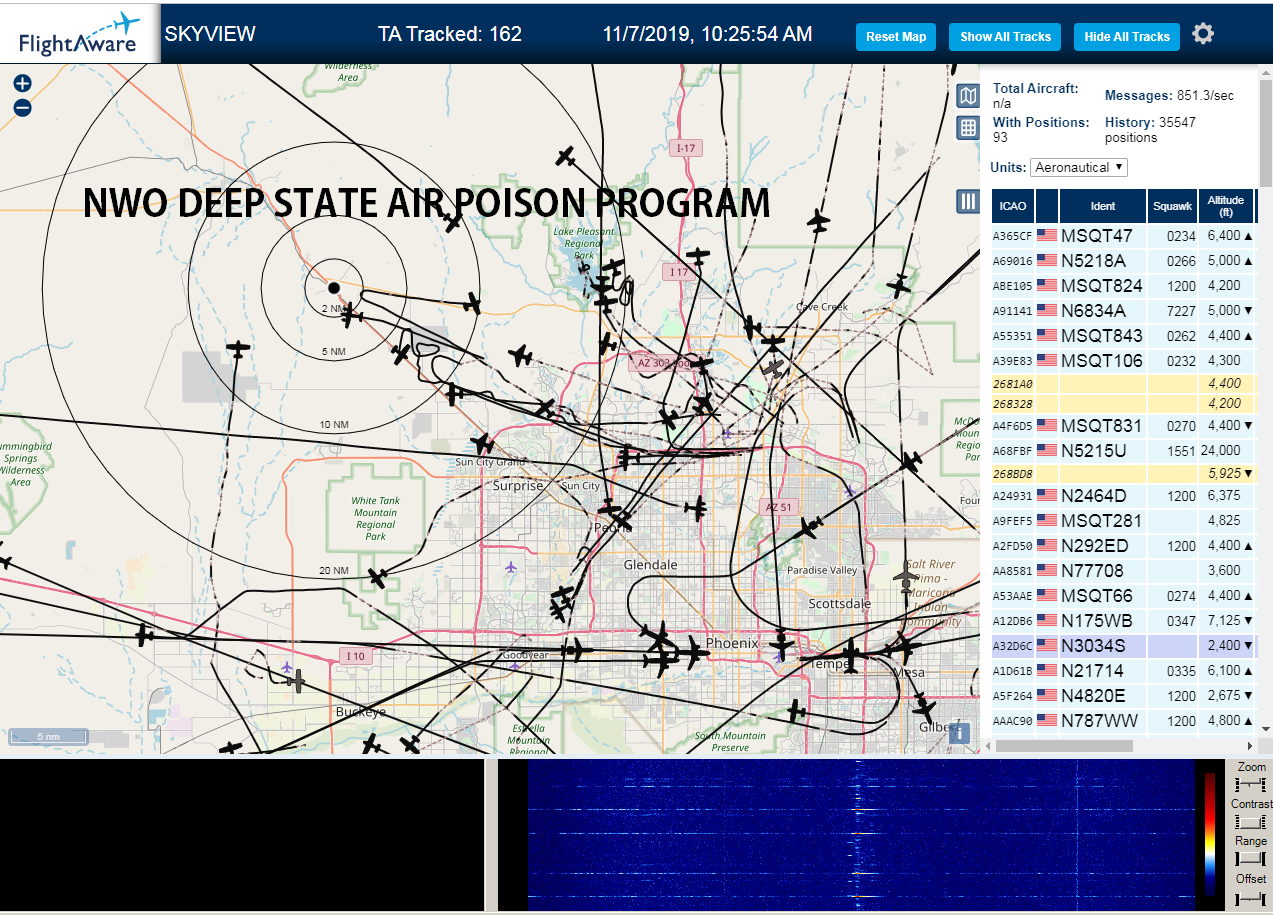Image resolution: width=1273 pixels, height=915 pixels.
Task: Select aircraft row MSQT281
Action: 1122,521
